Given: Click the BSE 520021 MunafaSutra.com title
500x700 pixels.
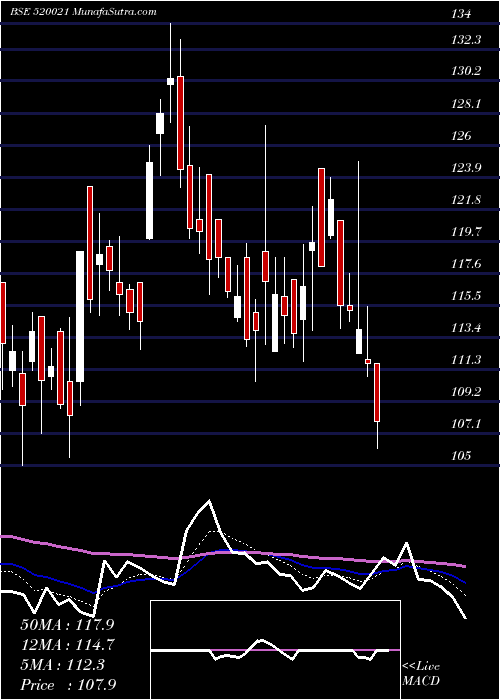Looking at the screenshot, I should tap(83, 12).
